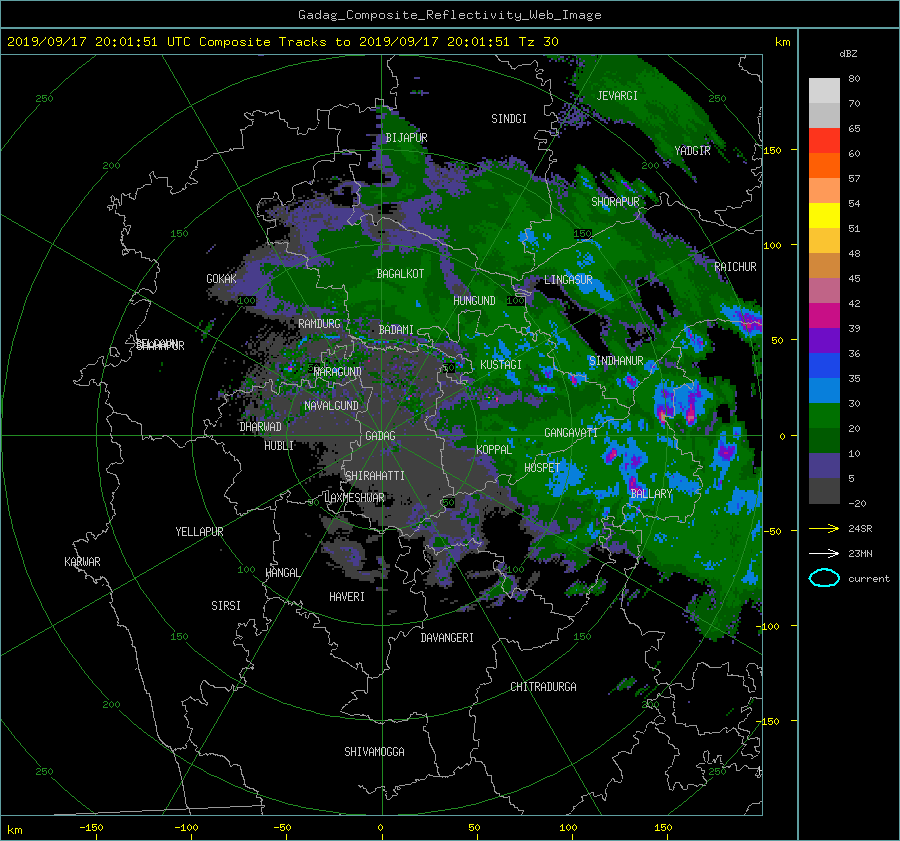Image resolution: width=900 pixels, height=841 pixels.
Task: Click the '100' tick on the bottom axis
Action: click(568, 827)
